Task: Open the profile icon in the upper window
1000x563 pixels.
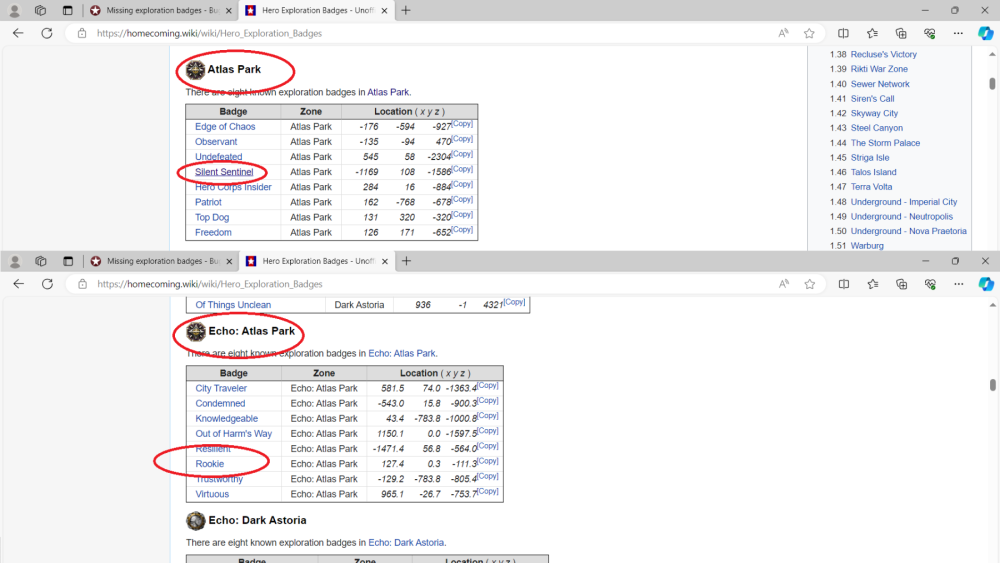Action: (15, 10)
